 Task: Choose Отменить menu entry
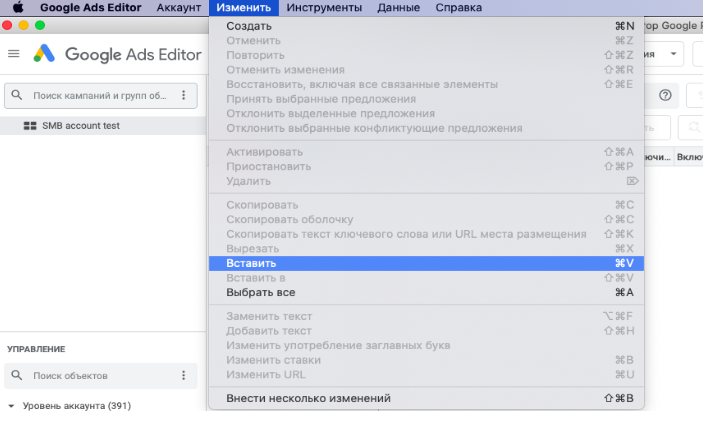pos(426,41)
